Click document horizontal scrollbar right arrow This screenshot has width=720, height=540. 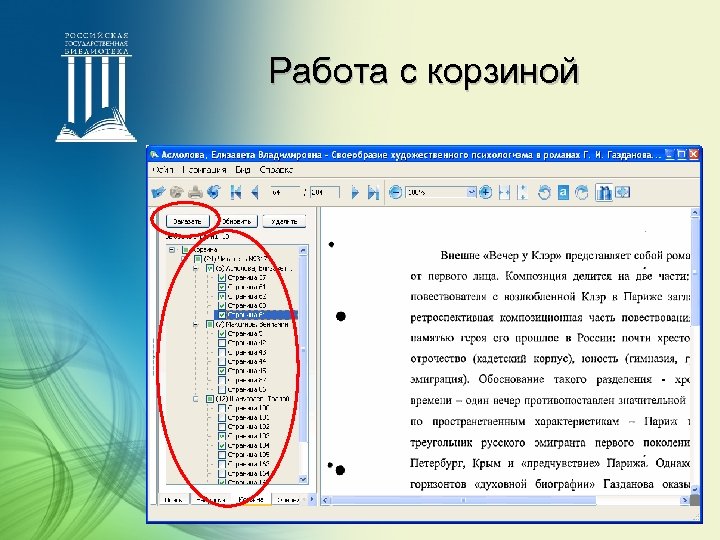(x=685, y=500)
